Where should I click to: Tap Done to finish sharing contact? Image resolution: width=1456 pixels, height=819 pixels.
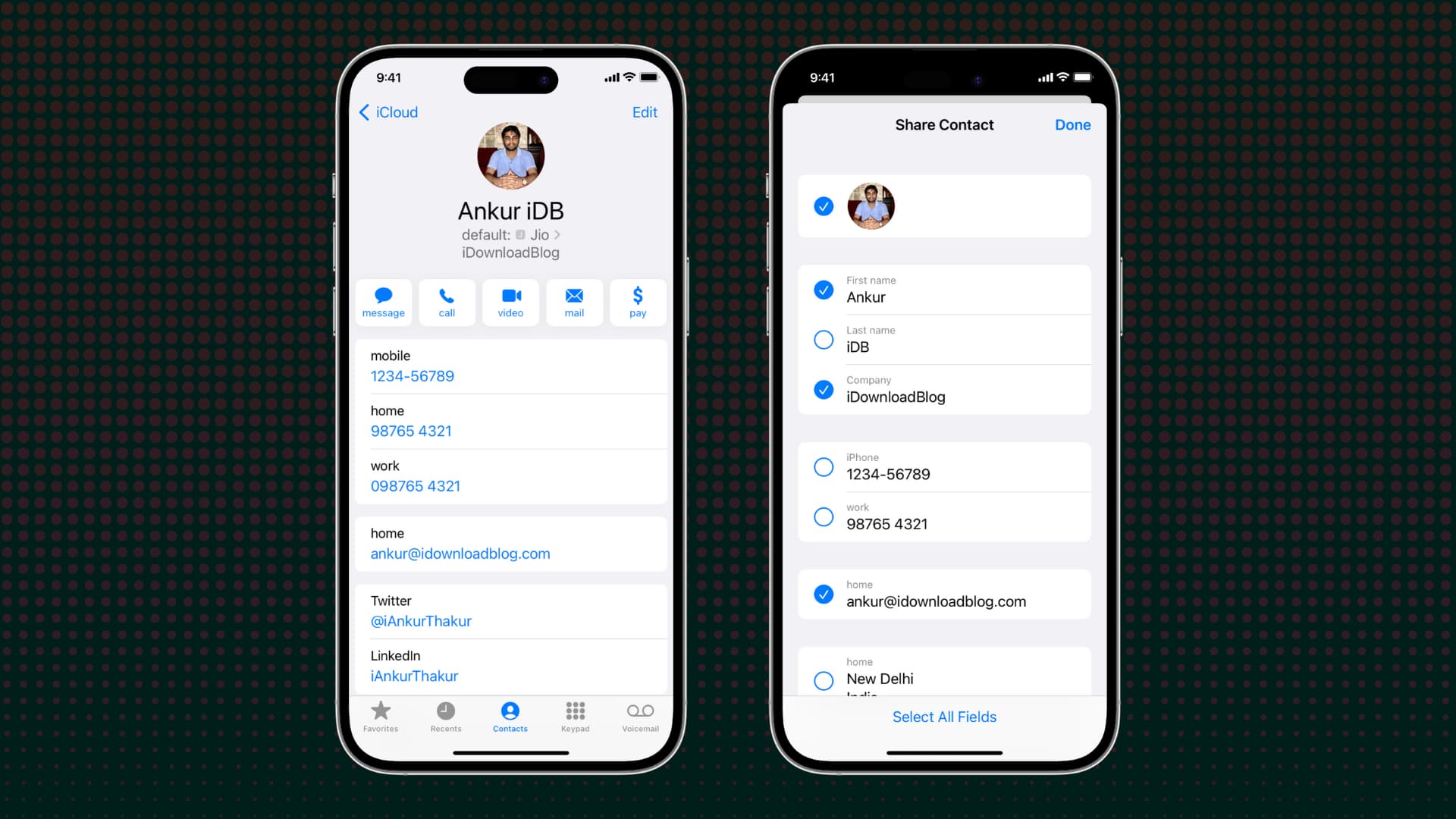1073,123
